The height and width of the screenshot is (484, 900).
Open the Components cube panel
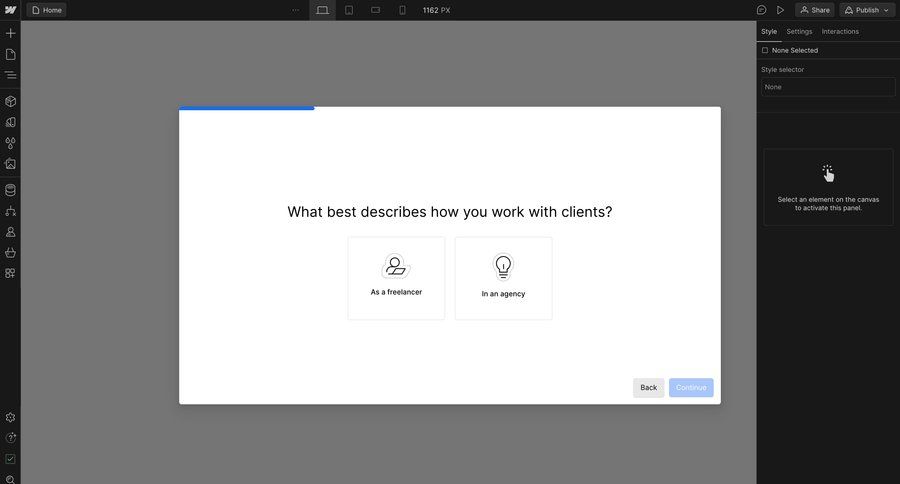coord(10,102)
